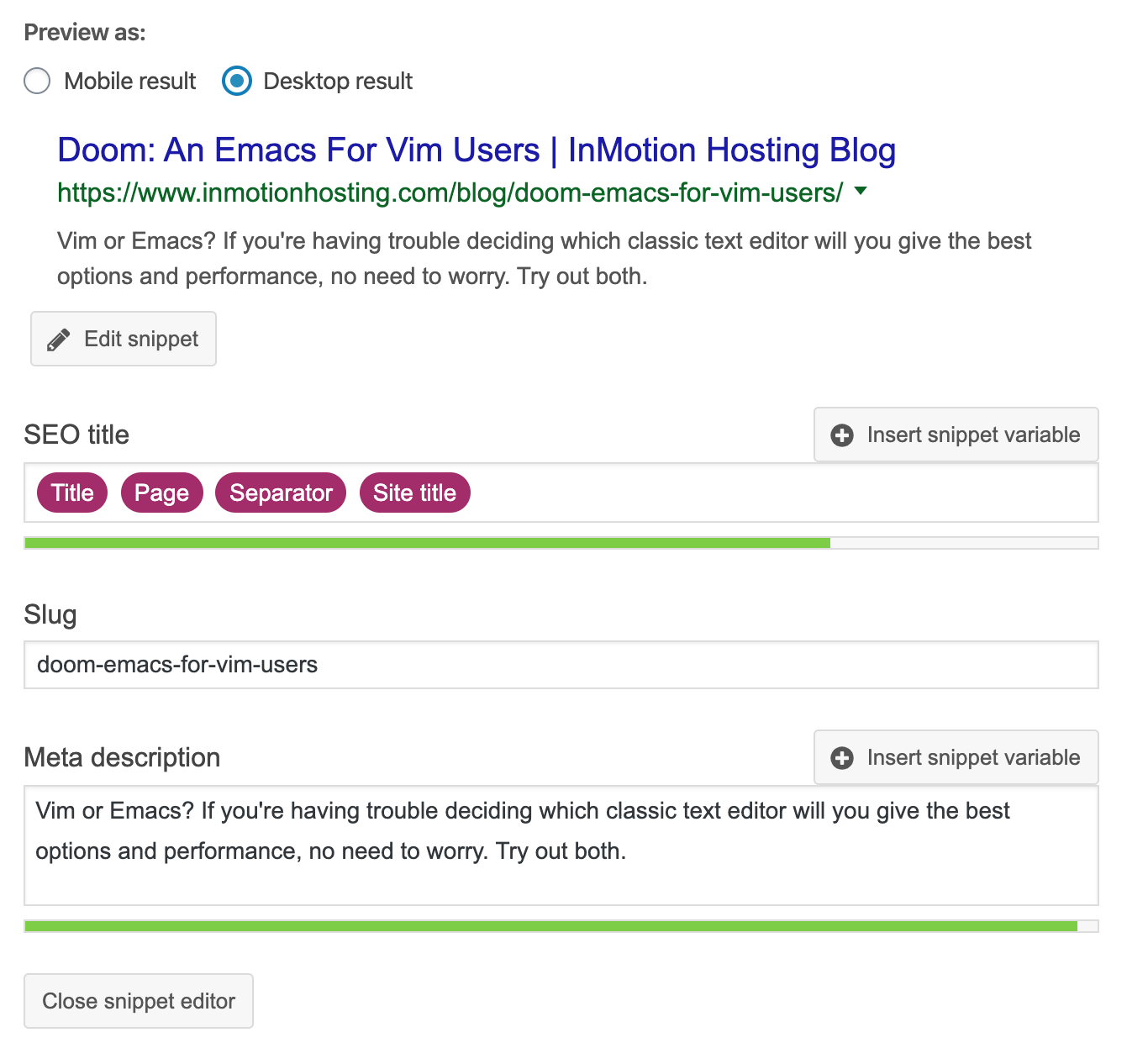Expand the dropdown arrow after the green URL
The height and width of the screenshot is (1064, 1148).
click(860, 192)
